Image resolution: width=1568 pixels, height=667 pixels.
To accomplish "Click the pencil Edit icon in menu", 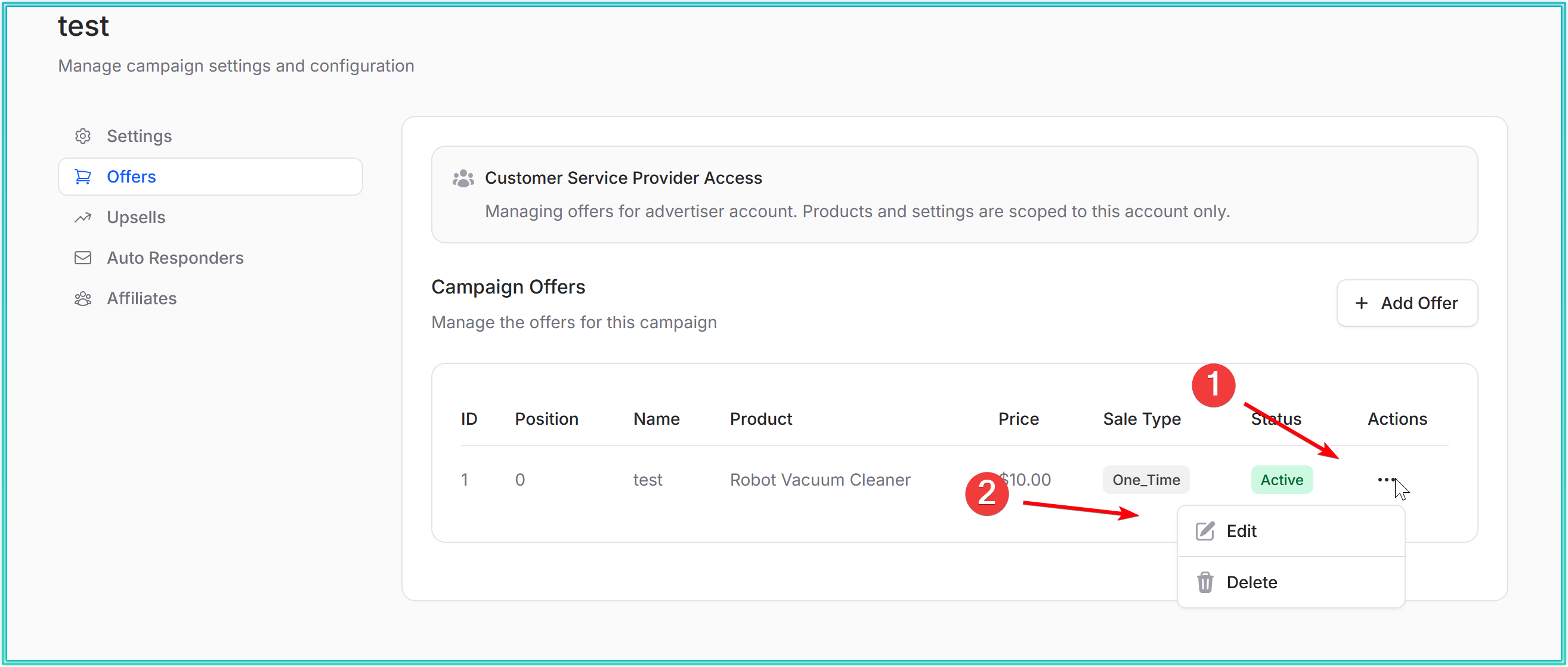I will (x=1205, y=531).
